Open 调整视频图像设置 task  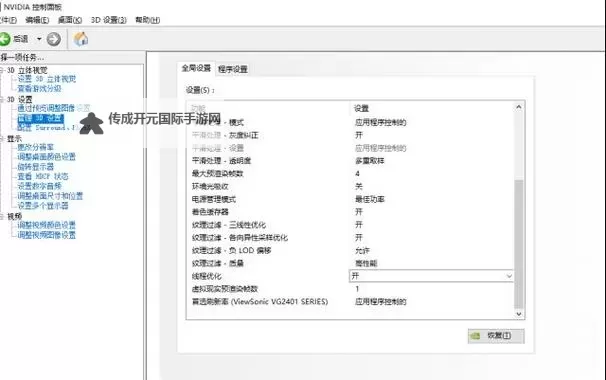click(x=46, y=235)
